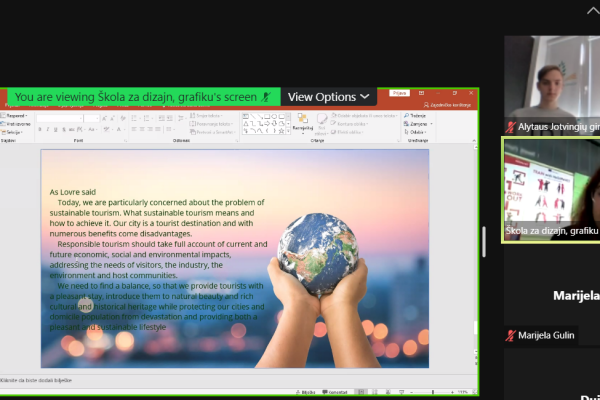Viewport: 600px width, 400px height.
Task: Increase font size with larger A icon
Action: 104,118
